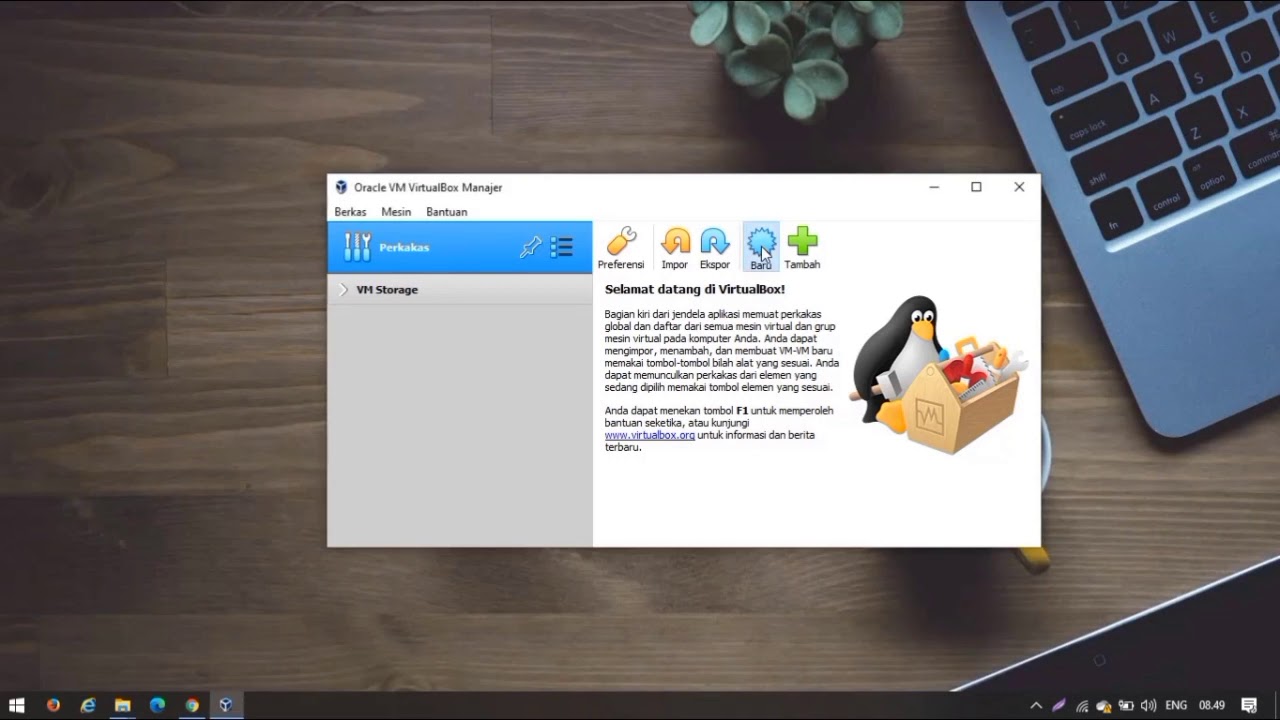Viewport: 1280px width, 720px height.
Task: Open Microsoft Edge from the taskbar
Action: coord(157,705)
